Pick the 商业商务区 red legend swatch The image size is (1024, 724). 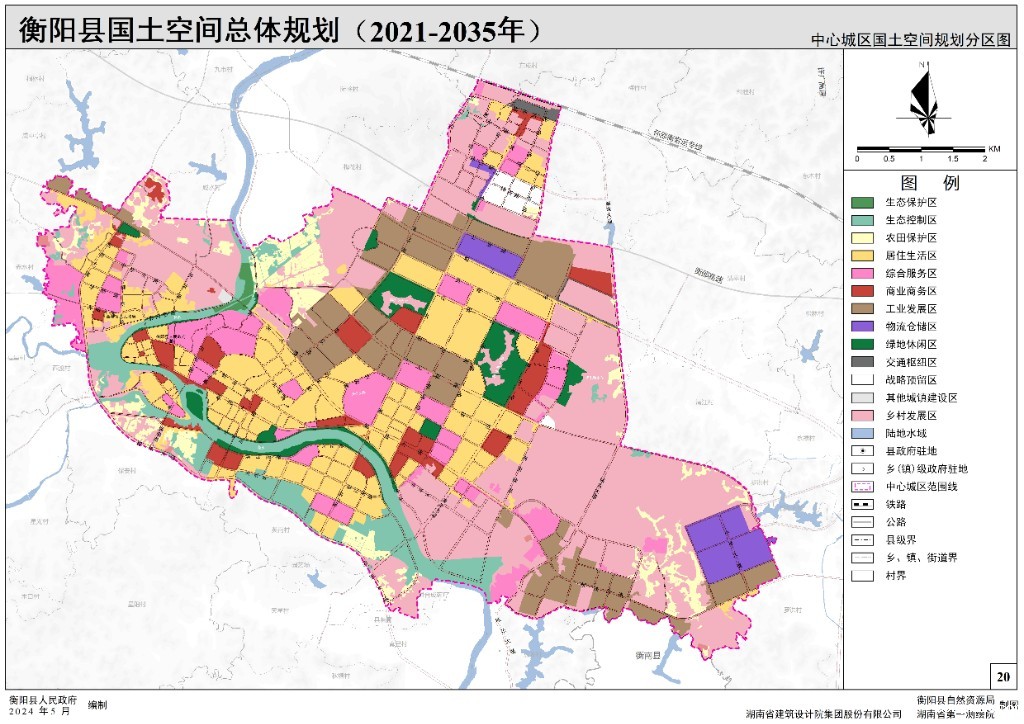point(862,291)
